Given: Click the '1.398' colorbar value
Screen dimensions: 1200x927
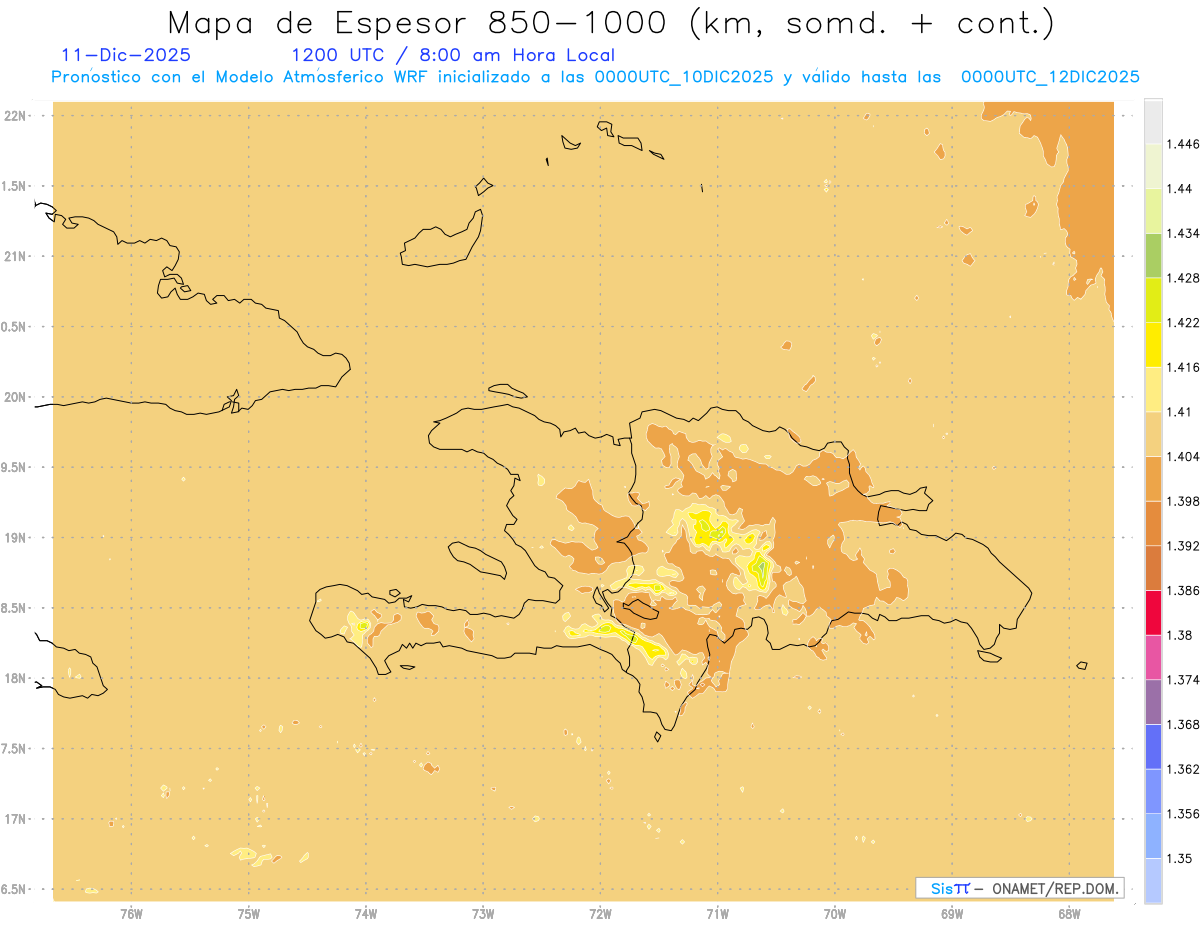Looking at the screenshot, I should [x=1182, y=501].
